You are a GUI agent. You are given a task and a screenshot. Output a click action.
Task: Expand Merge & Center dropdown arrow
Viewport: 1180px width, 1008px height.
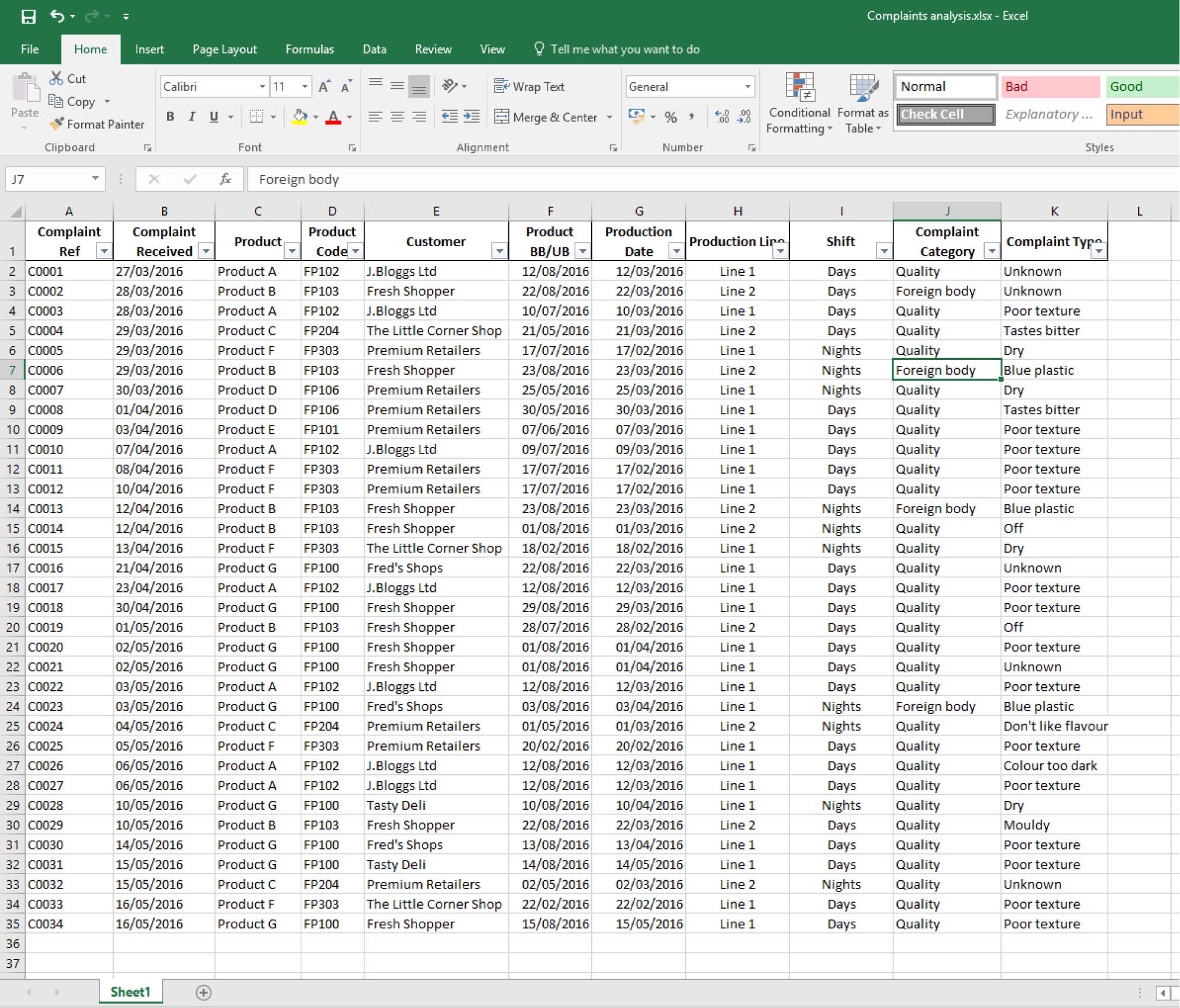[x=610, y=117]
